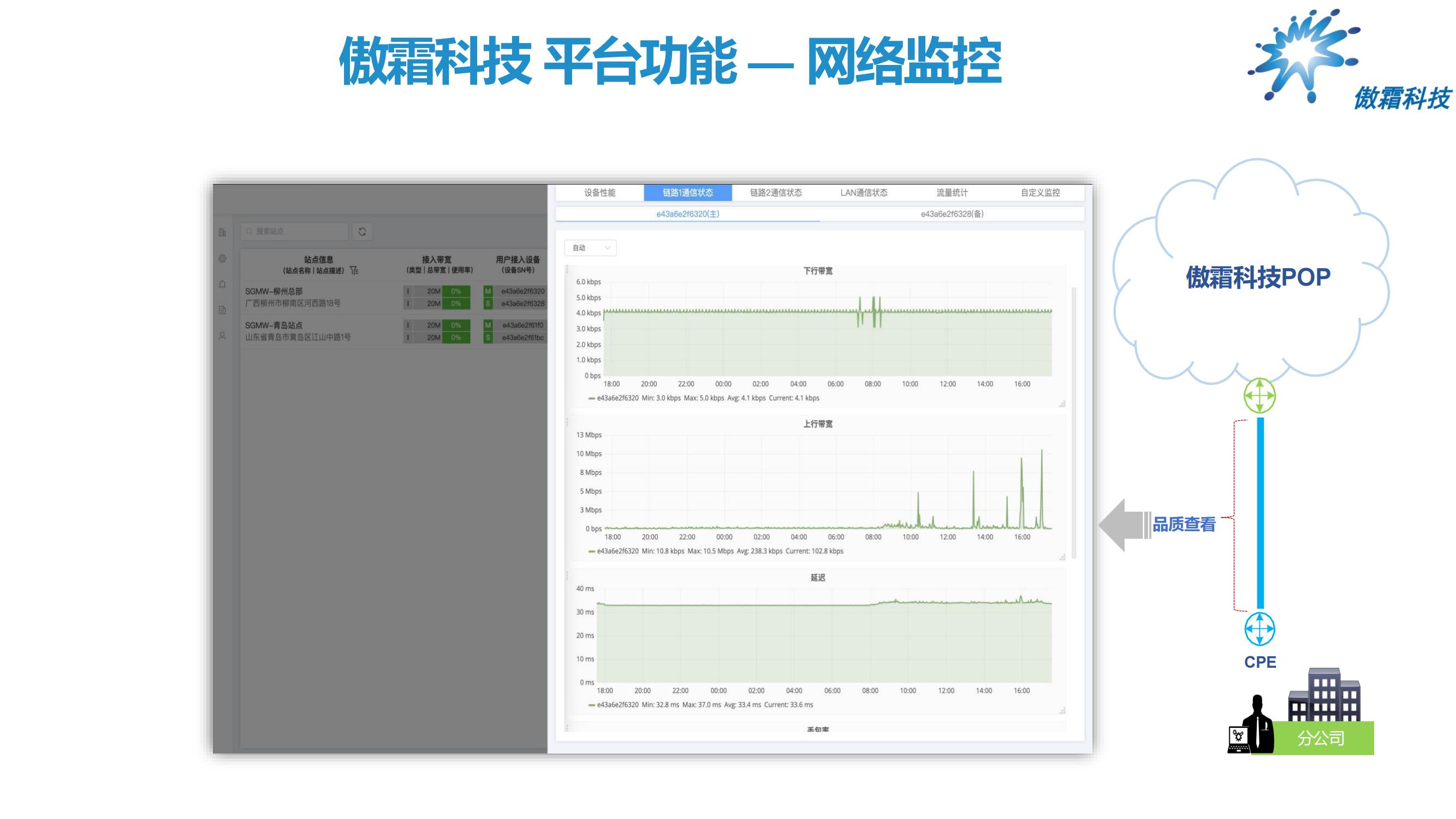Click the bell notification sidebar icon
1456x819 pixels.
pos(222,284)
